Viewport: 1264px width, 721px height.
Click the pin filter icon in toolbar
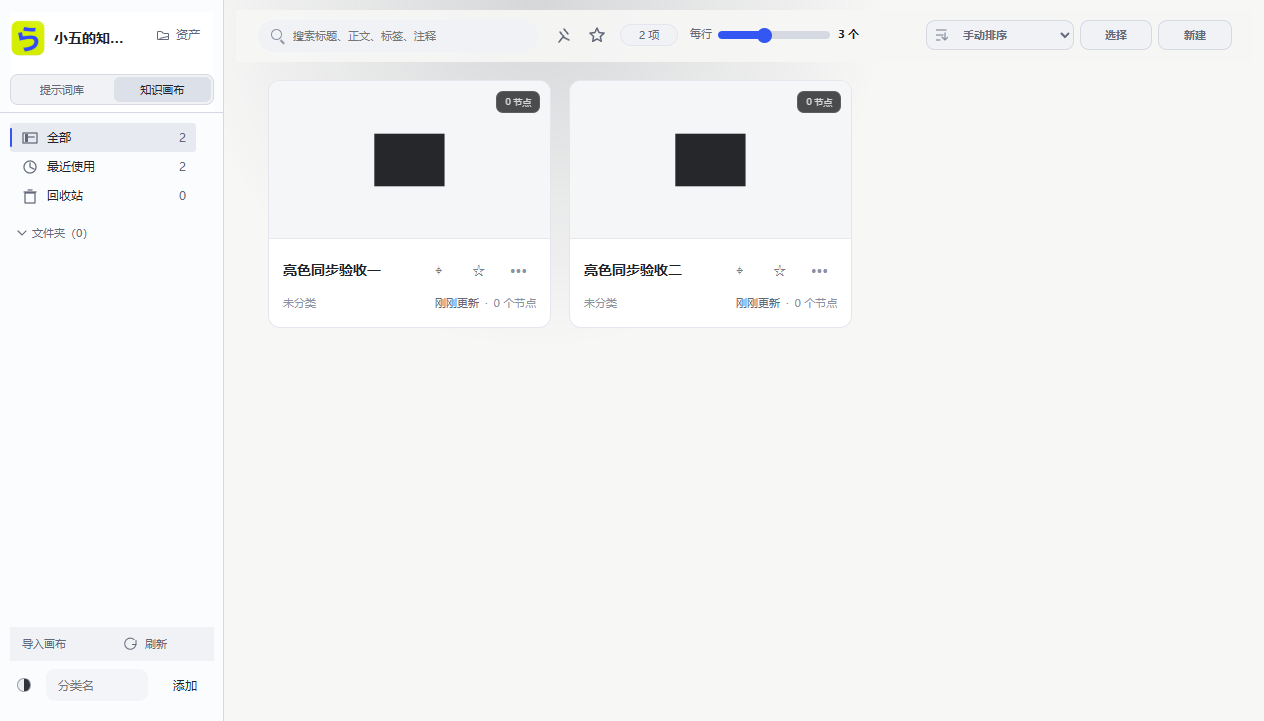(564, 35)
